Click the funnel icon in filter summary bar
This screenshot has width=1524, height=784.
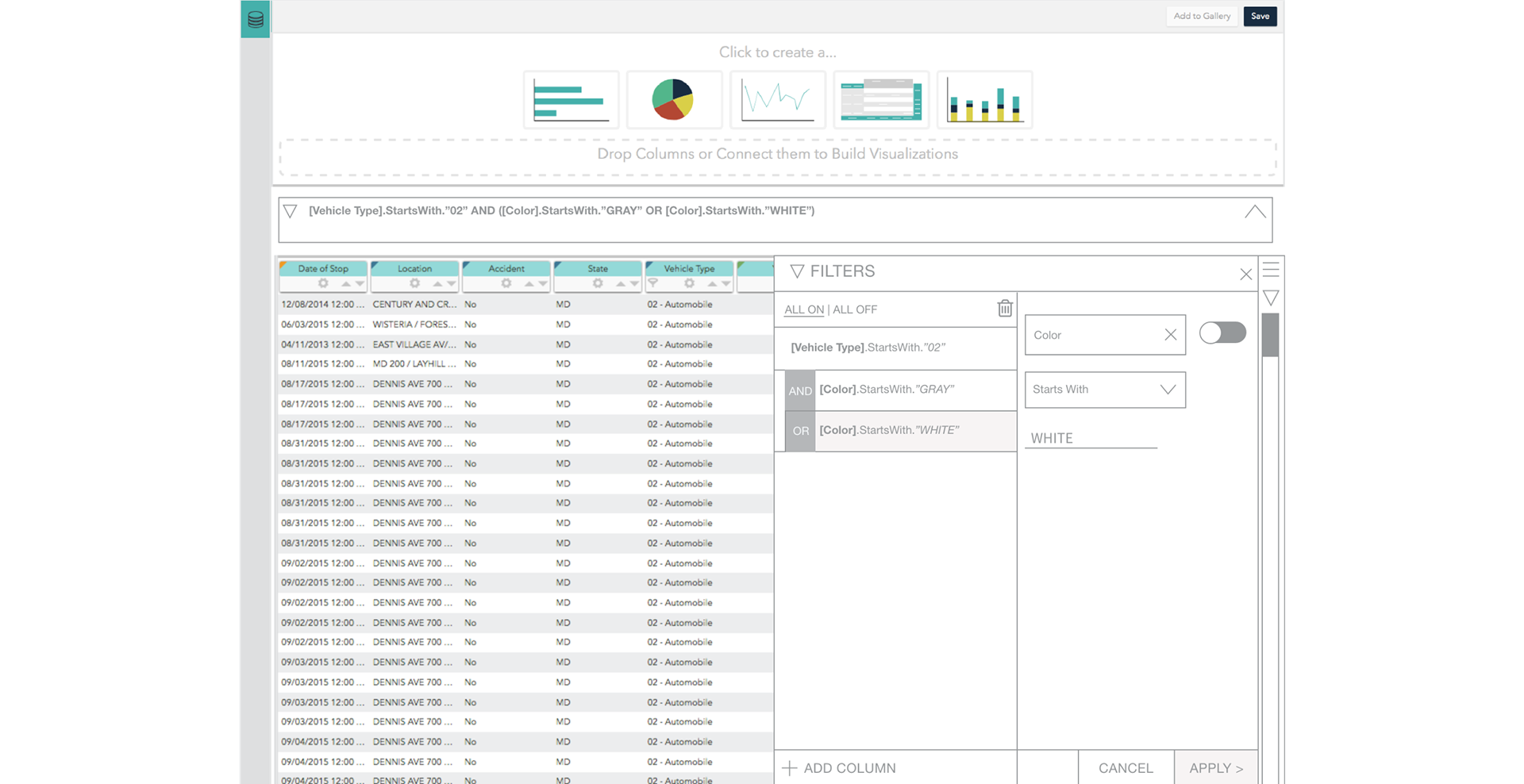(291, 211)
